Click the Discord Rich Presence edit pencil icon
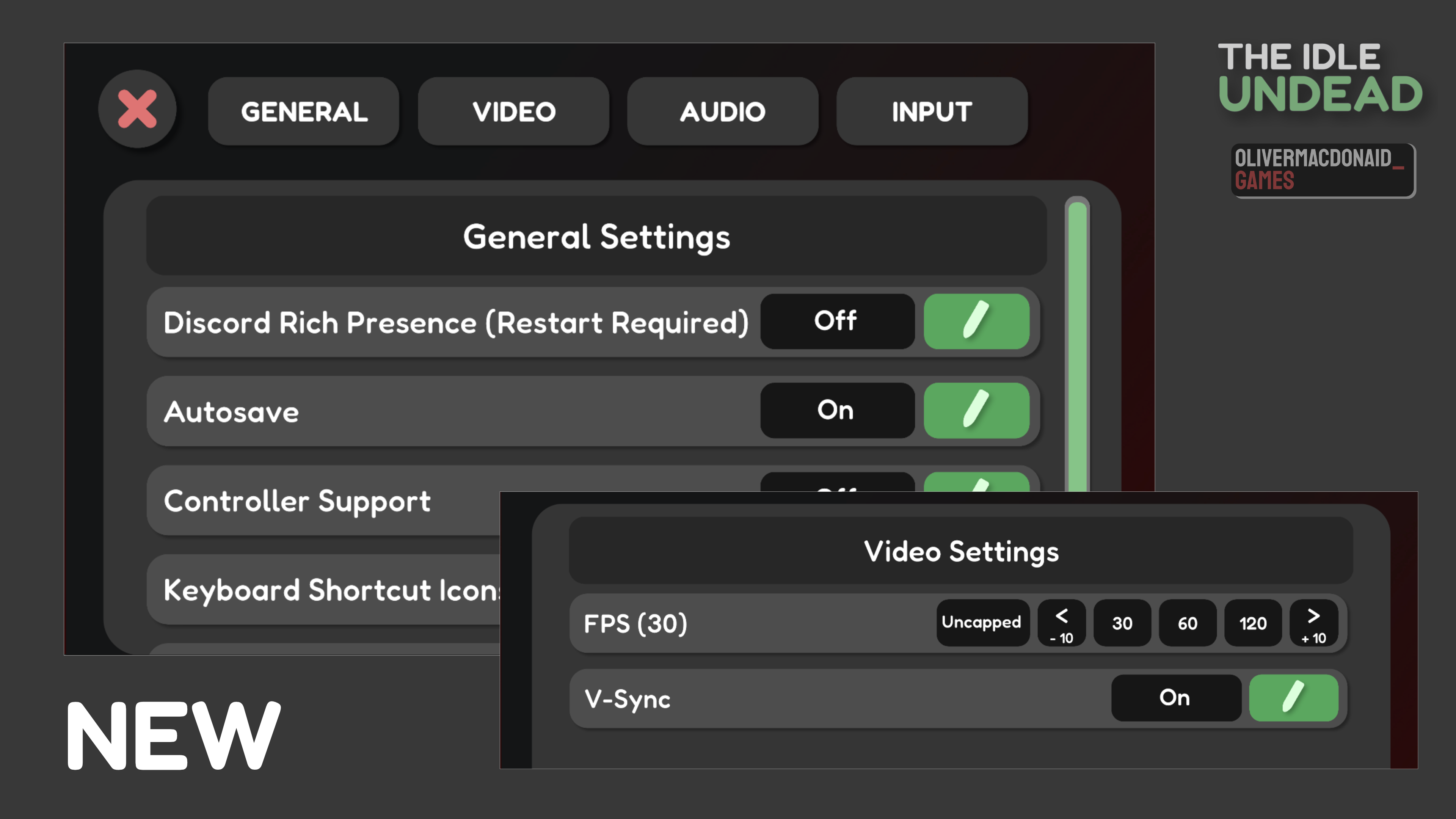 [x=976, y=321]
